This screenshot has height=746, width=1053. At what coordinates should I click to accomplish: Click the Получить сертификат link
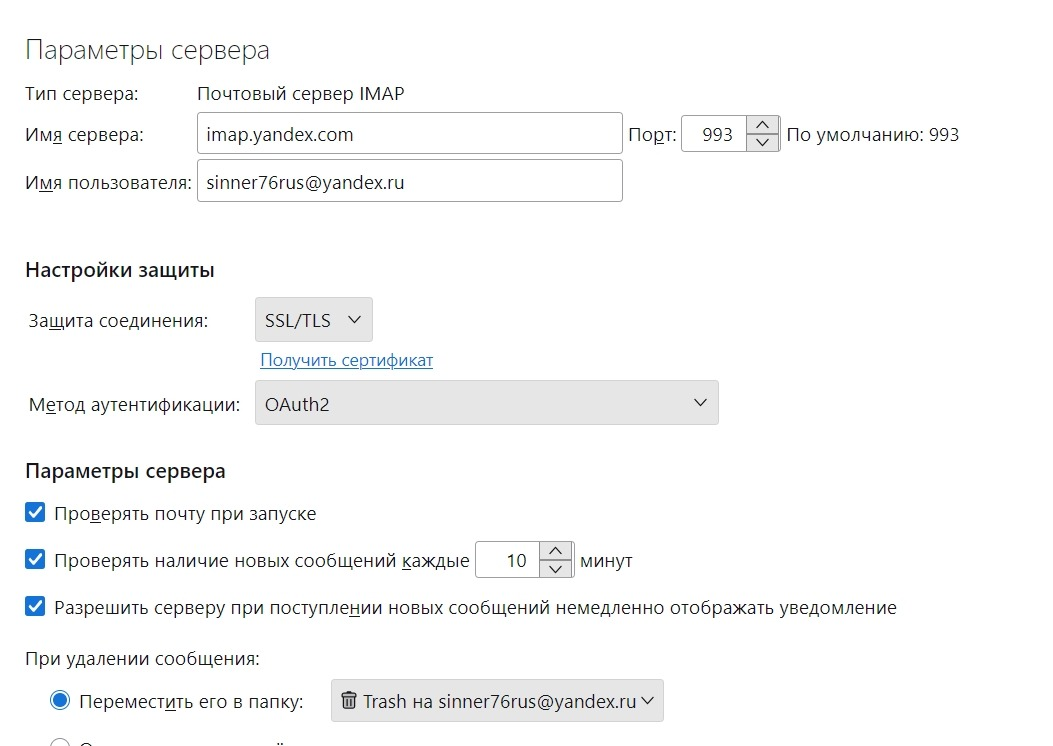click(346, 360)
